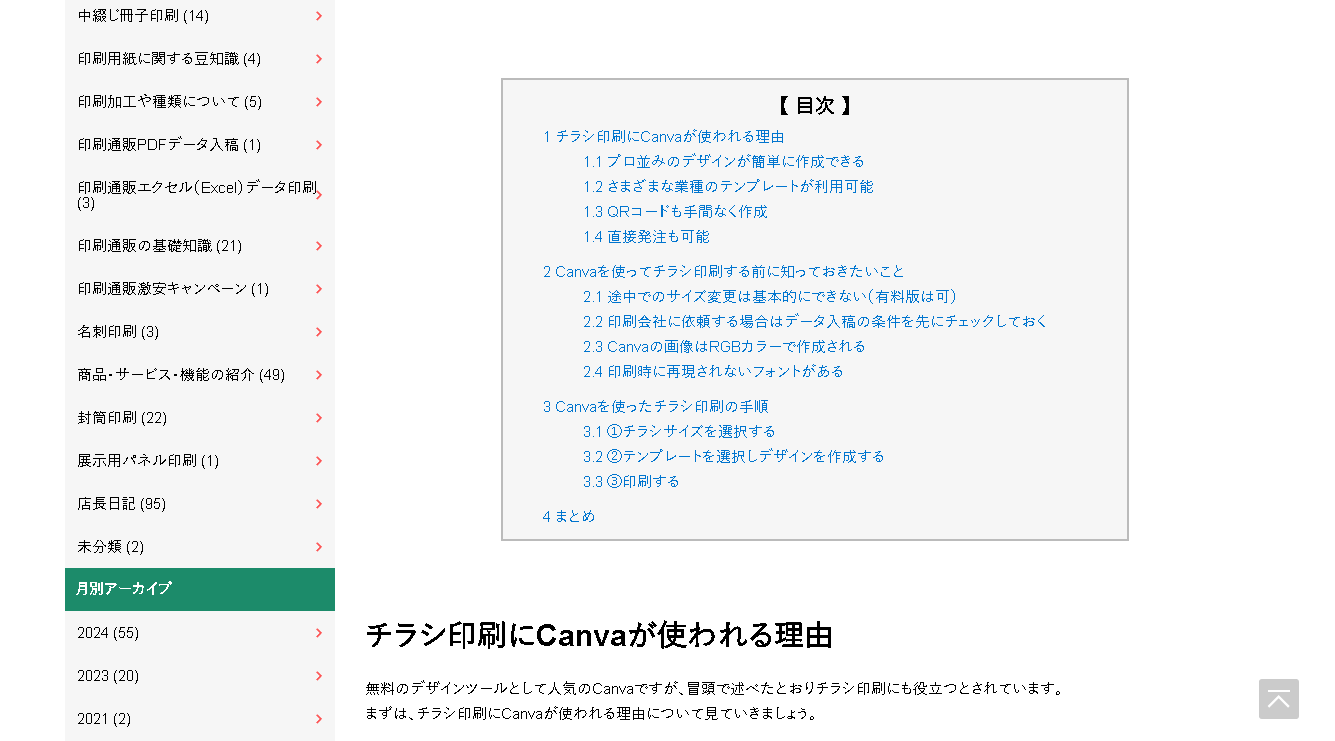
Task: Open category 商品・サービス・機能の紹介
Action: coord(200,375)
